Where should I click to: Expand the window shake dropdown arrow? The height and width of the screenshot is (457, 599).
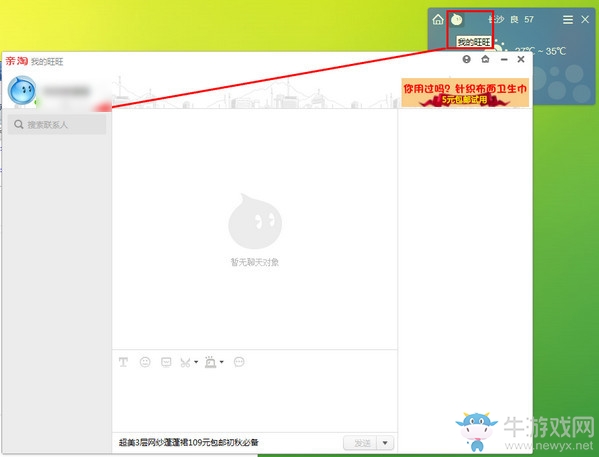(x=222, y=362)
